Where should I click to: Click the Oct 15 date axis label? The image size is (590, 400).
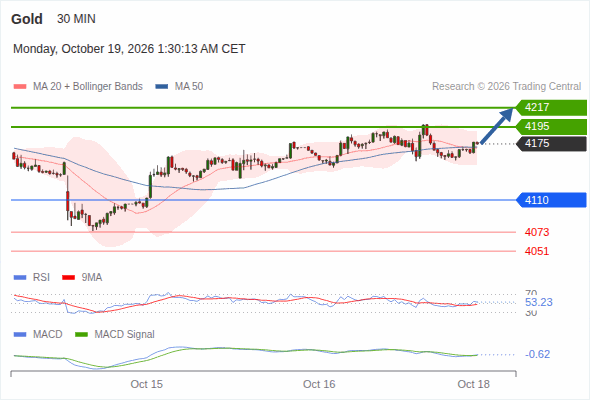point(146,384)
